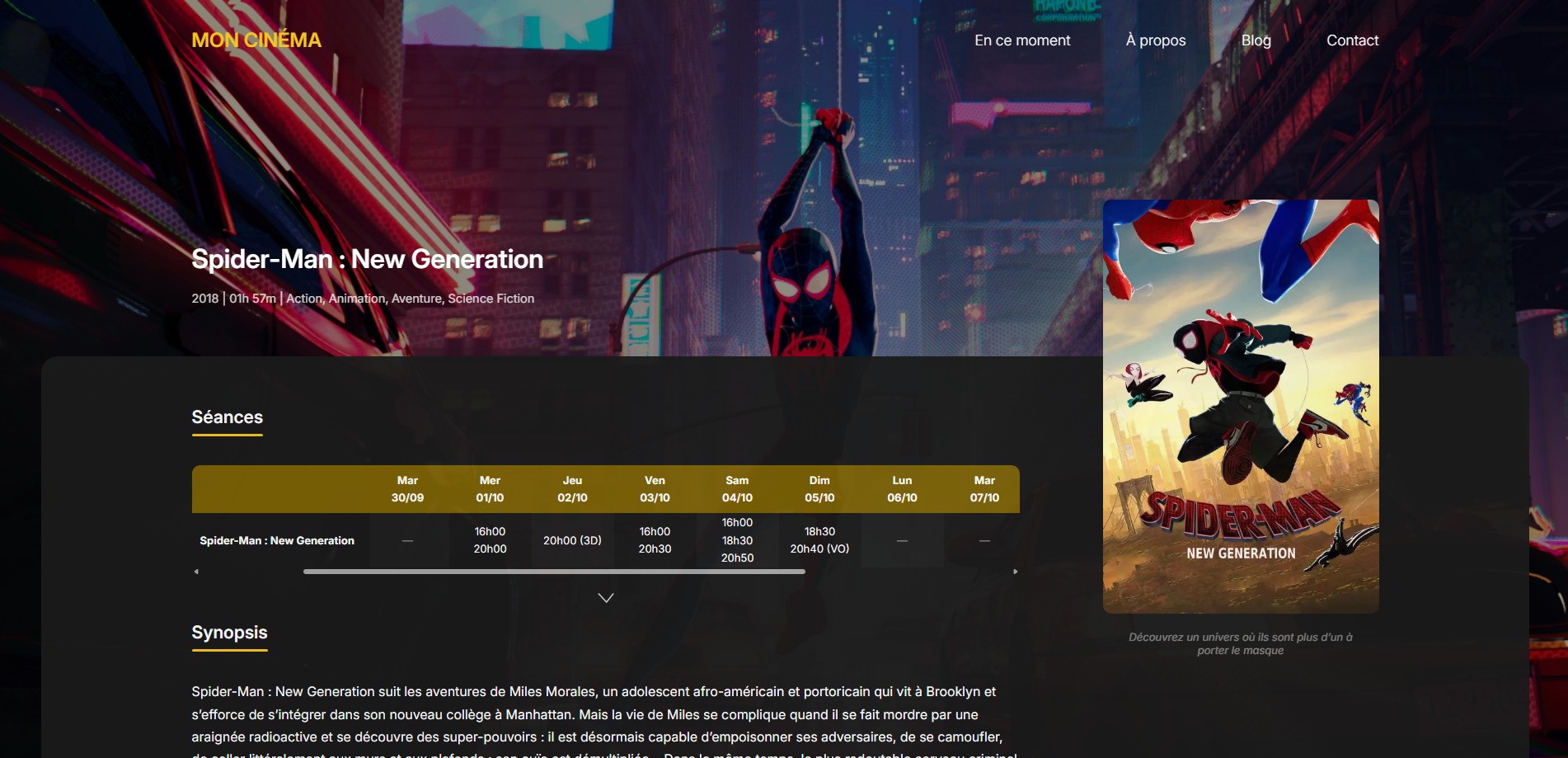Select the 20h40 (VO) showing on Dim 05/10
Viewport: 1568px width, 758px height.
point(819,548)
